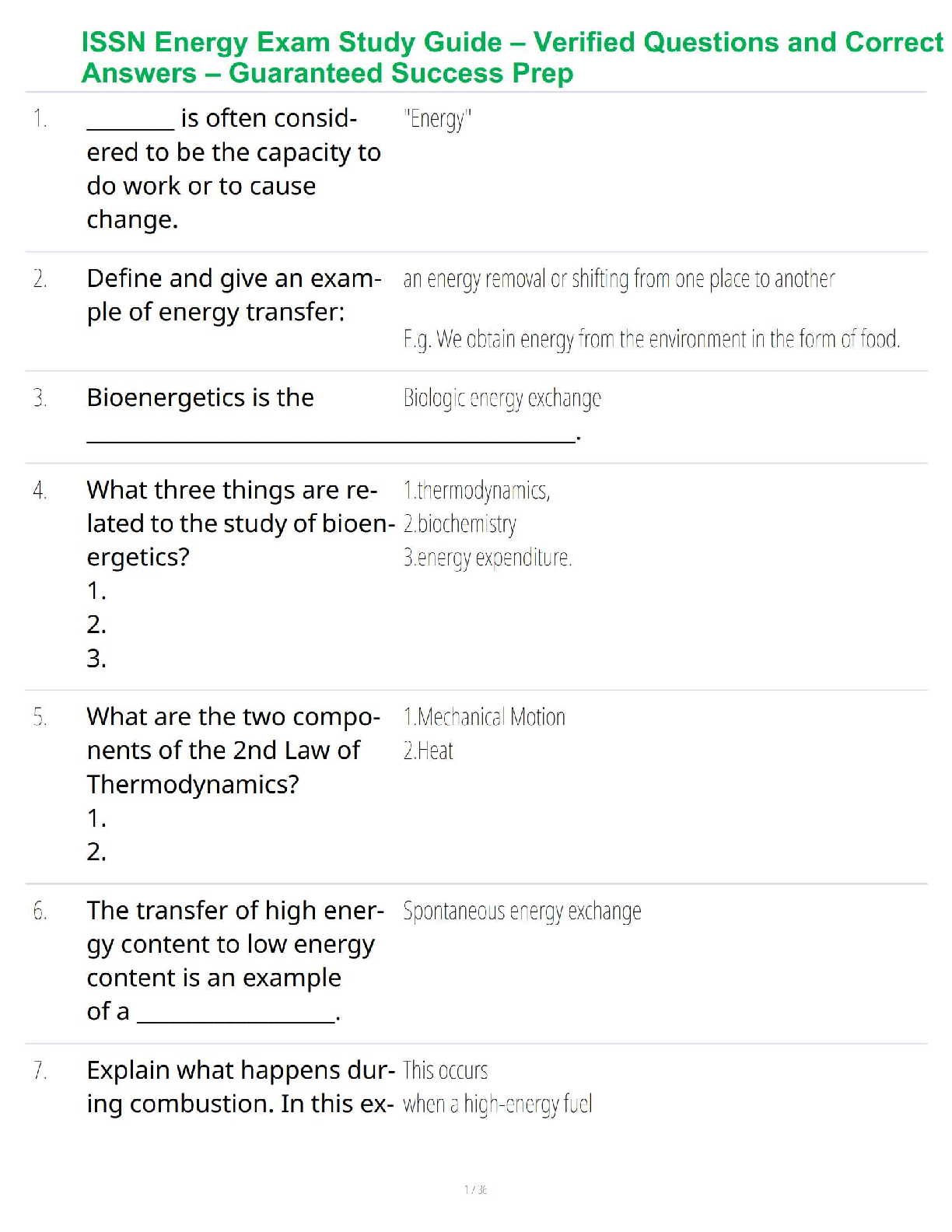Click the green ISSN Energy Exam title
952x1232 pixels.
[x=512, y=57]
